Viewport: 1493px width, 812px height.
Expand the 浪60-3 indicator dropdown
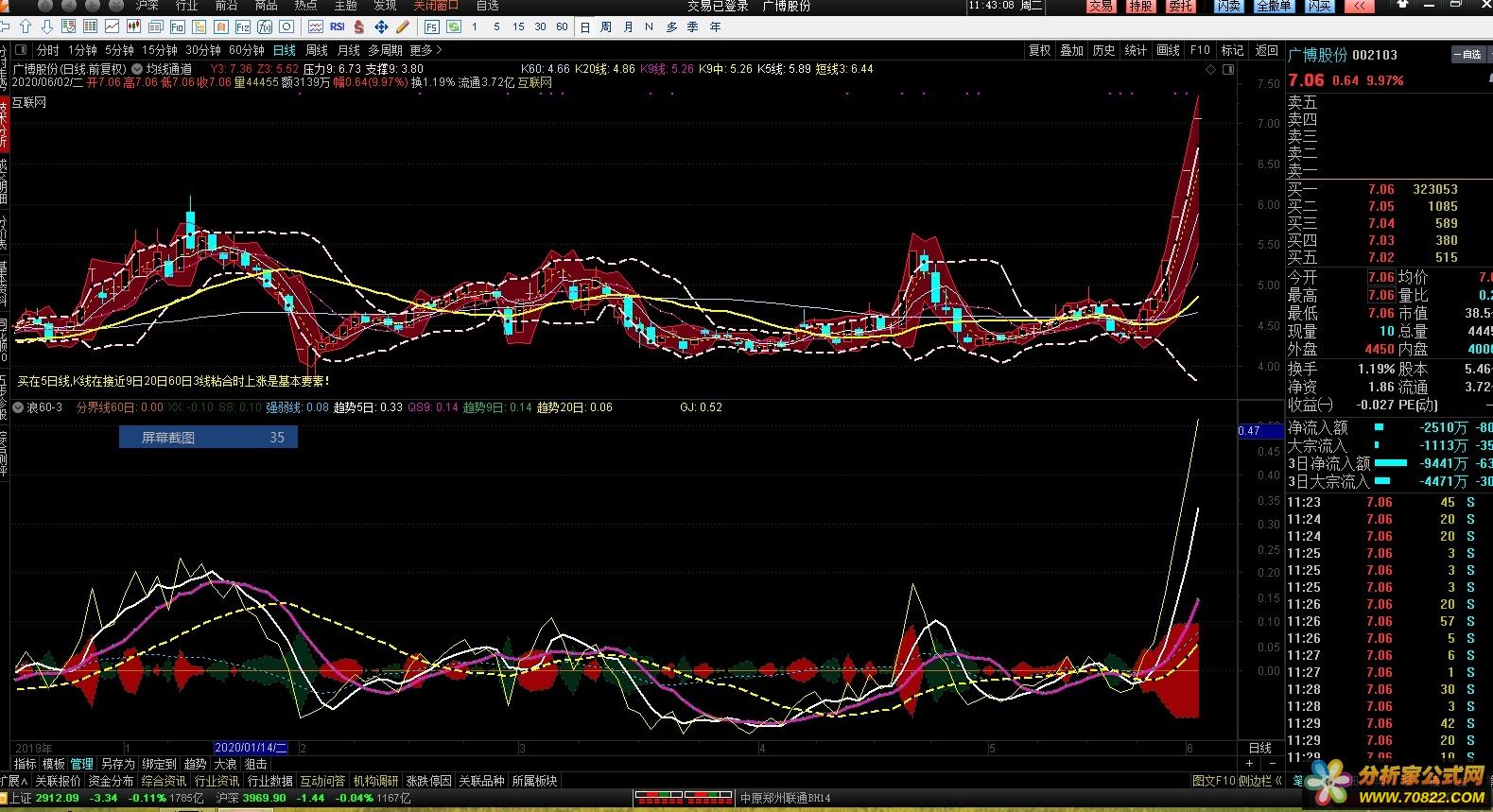tap(17, 407)
